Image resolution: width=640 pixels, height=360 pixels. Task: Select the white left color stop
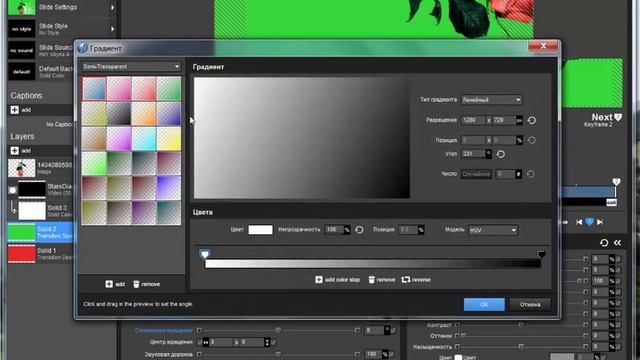(x=205, y=254)
